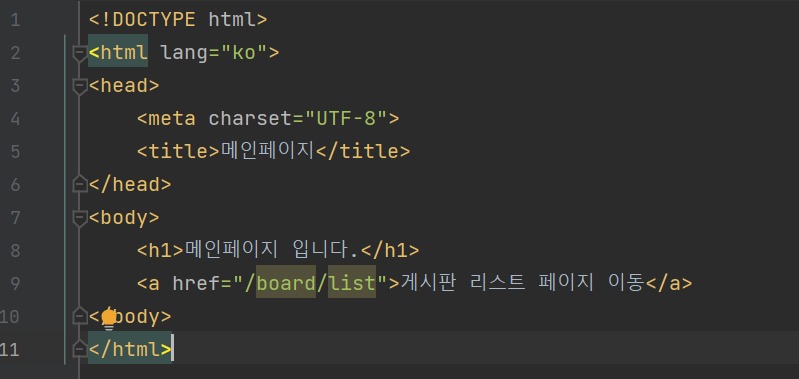Click the href attribute name
This screenshot has width=799, height=379.
click(x=196, y=283)
